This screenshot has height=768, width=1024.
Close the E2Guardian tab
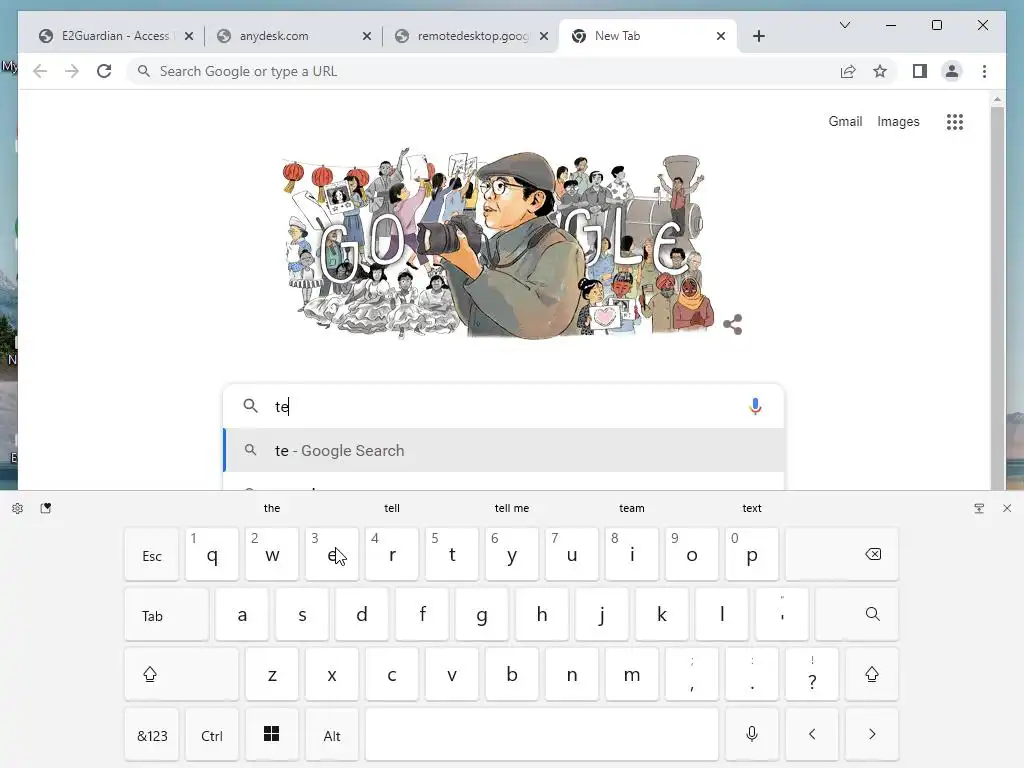[x=189, y=36]
